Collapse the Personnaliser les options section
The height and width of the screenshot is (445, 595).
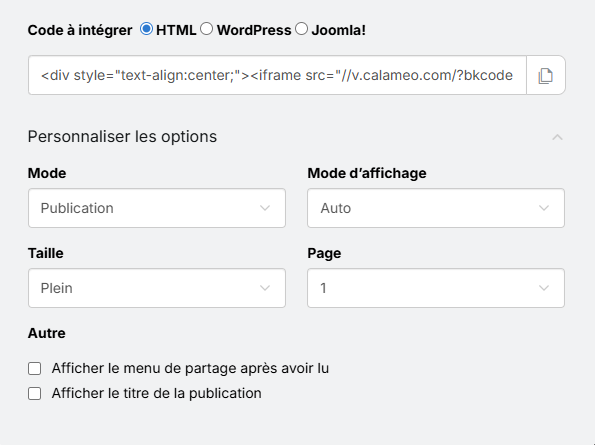(557, 137)
